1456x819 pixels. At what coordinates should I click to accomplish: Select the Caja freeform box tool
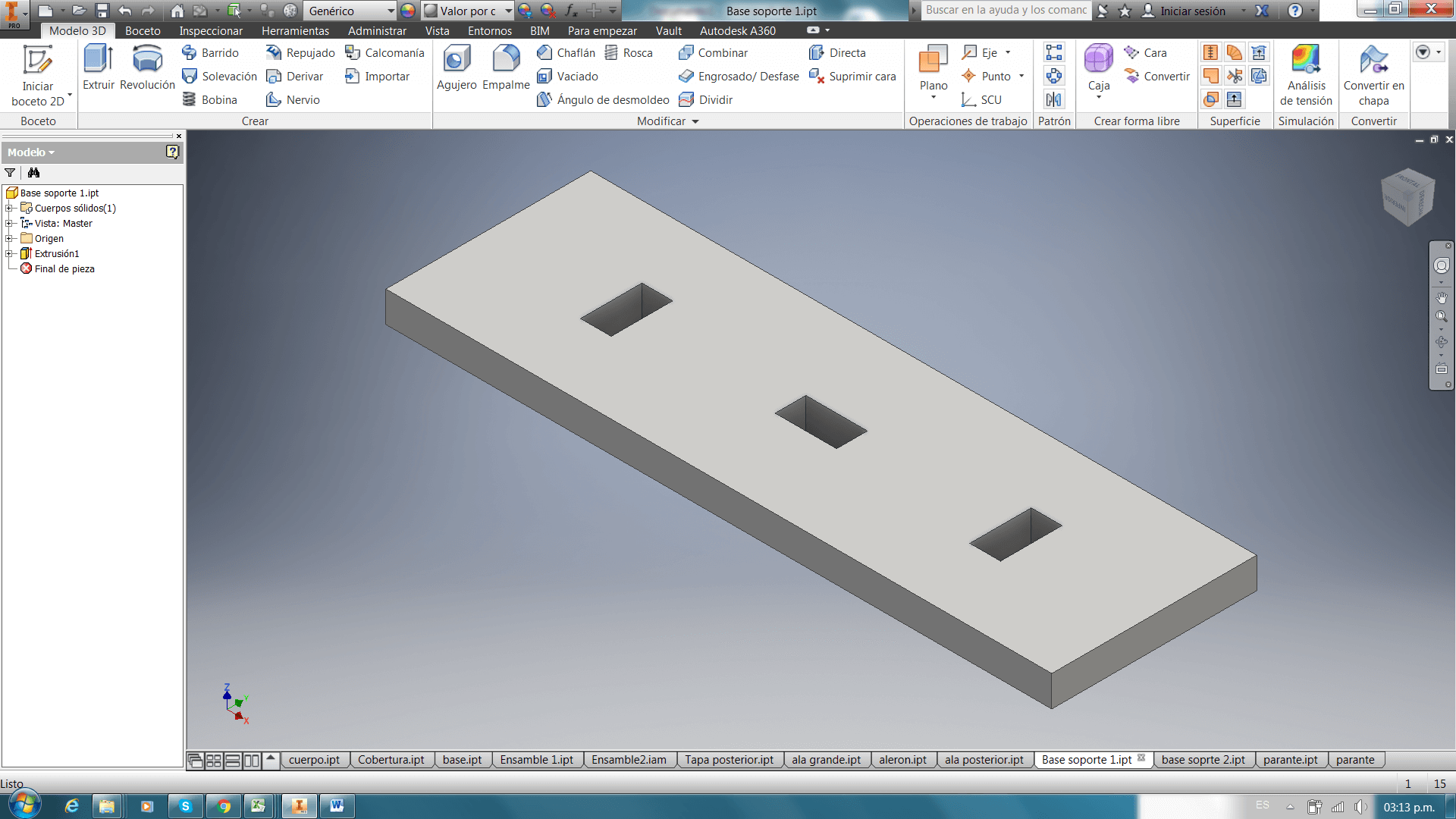[x=1098, y=67]
